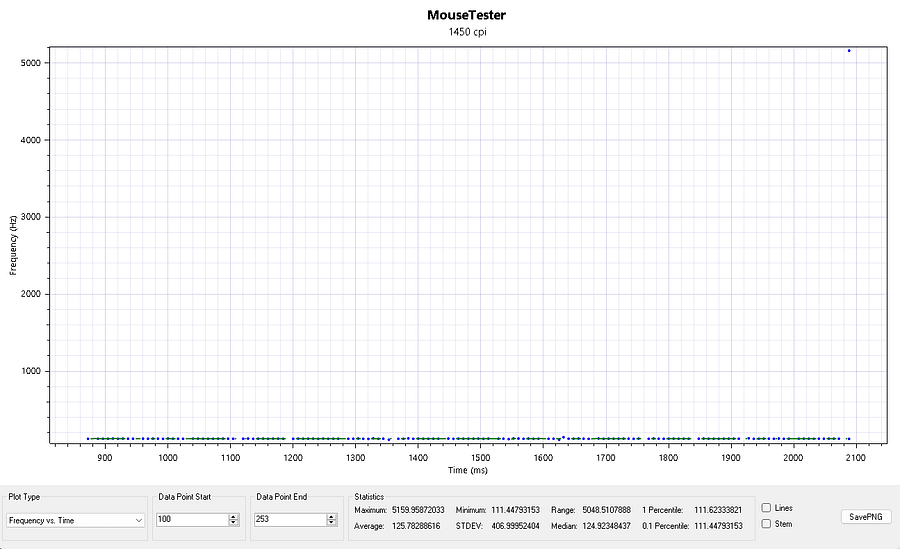Click the Minimum value 111.44793153
The height and width of the screenshot is (549, 900).
[515, 510]
